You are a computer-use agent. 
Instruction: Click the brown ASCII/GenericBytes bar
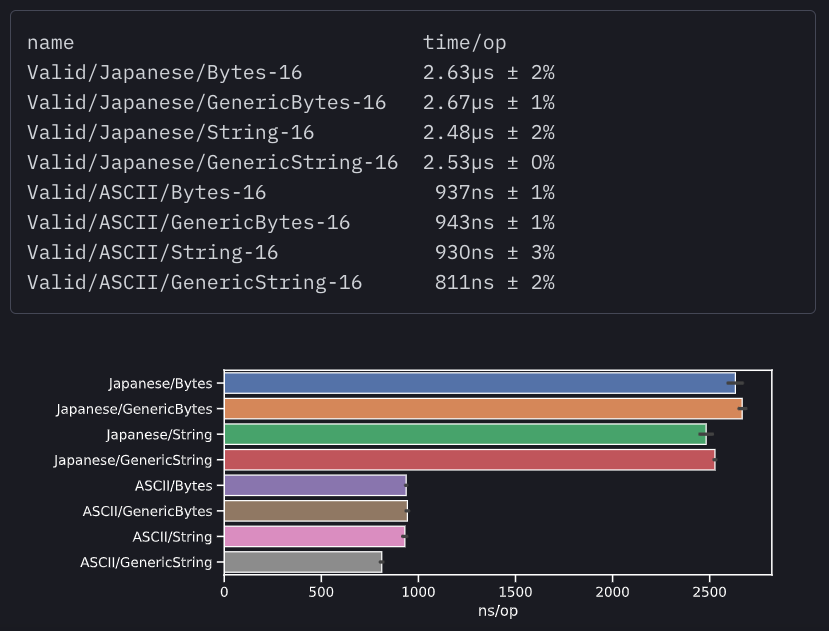click(315, 511)
